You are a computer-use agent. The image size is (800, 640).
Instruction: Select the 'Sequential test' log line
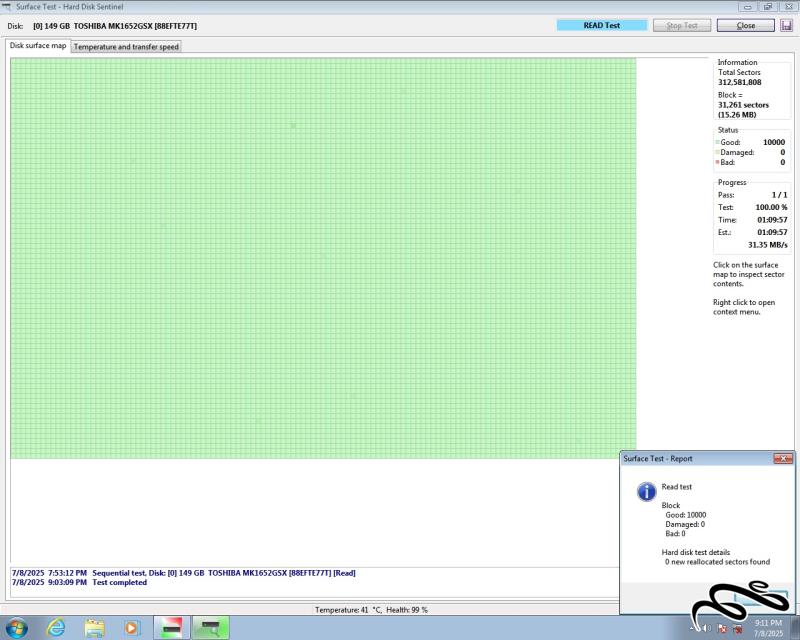click(184, 573)
